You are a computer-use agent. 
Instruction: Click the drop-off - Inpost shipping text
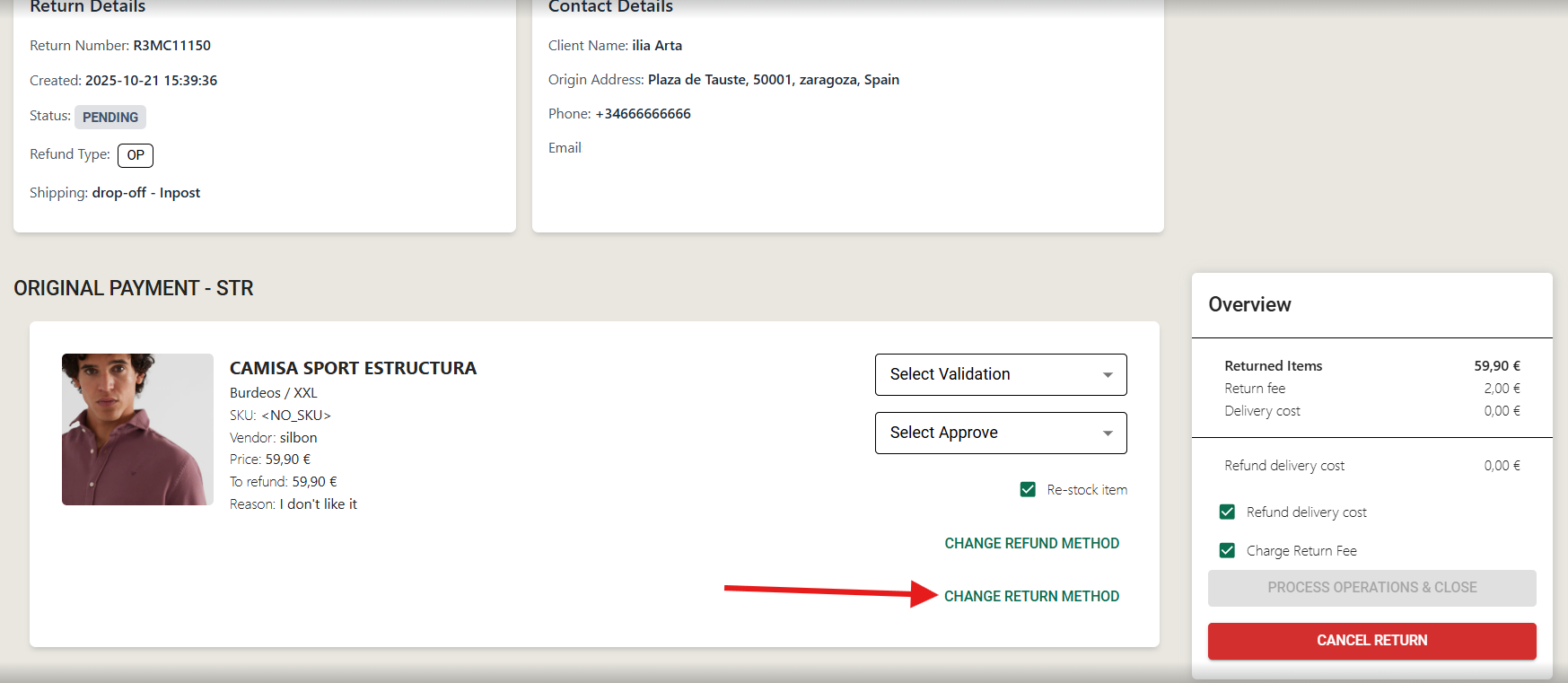145,193
